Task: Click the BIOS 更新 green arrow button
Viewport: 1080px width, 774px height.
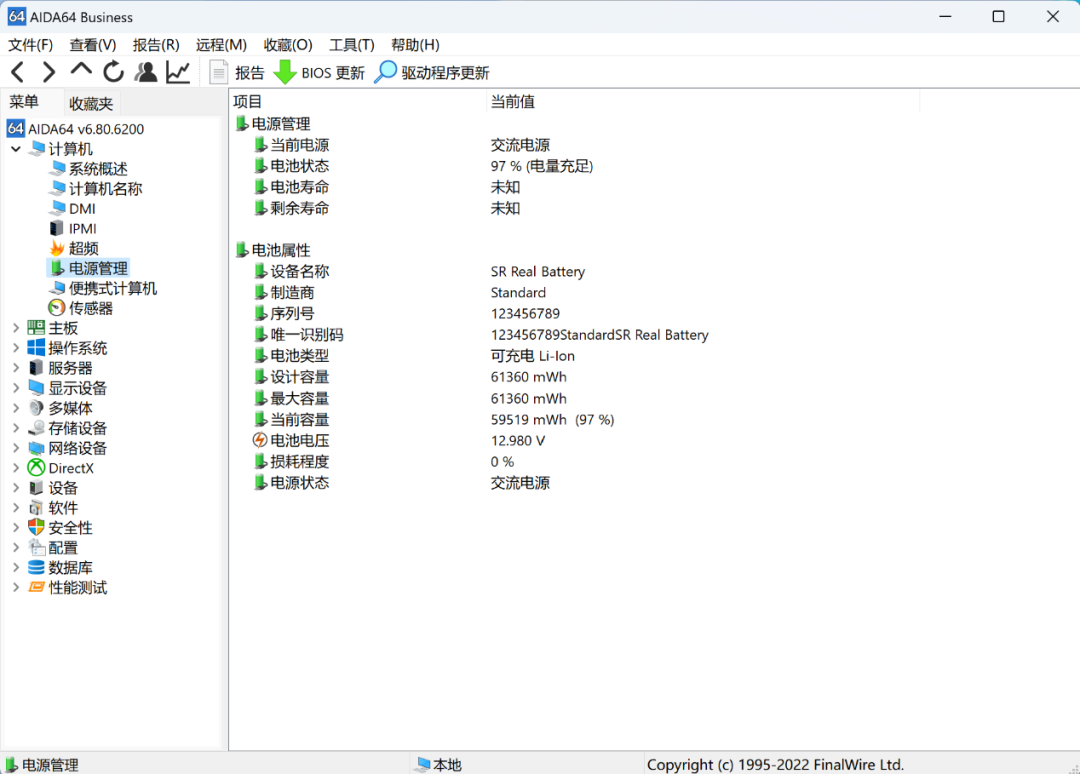Action: 319,72
